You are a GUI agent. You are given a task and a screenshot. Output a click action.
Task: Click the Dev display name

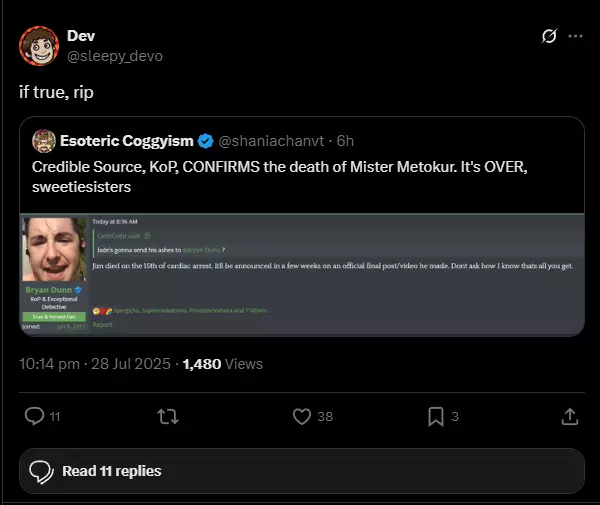coord(81,36)
